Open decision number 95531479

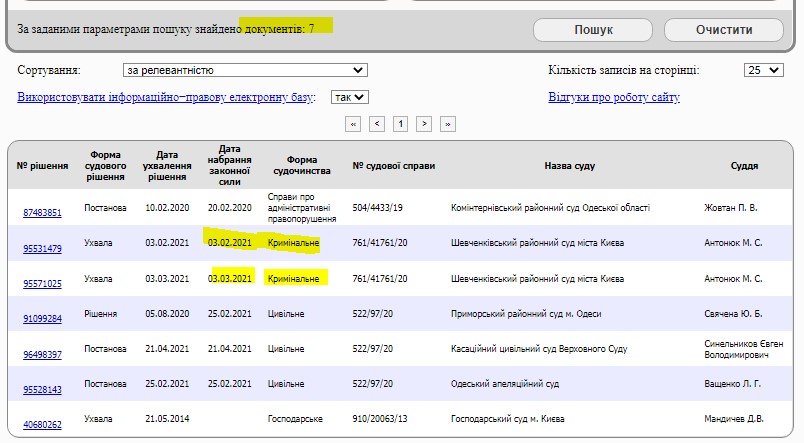(x=42, y=248)
